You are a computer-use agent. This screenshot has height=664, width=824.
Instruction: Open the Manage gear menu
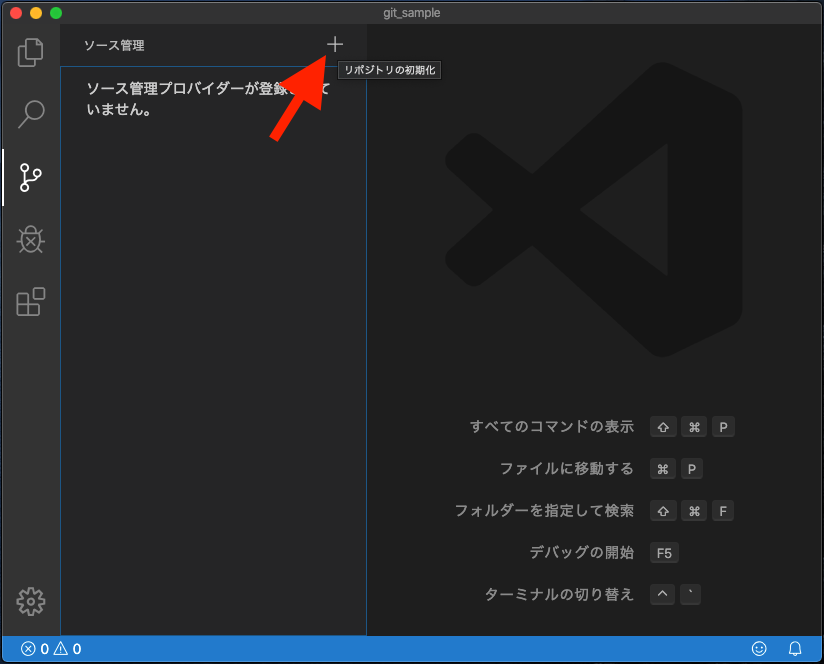(30, 601)
